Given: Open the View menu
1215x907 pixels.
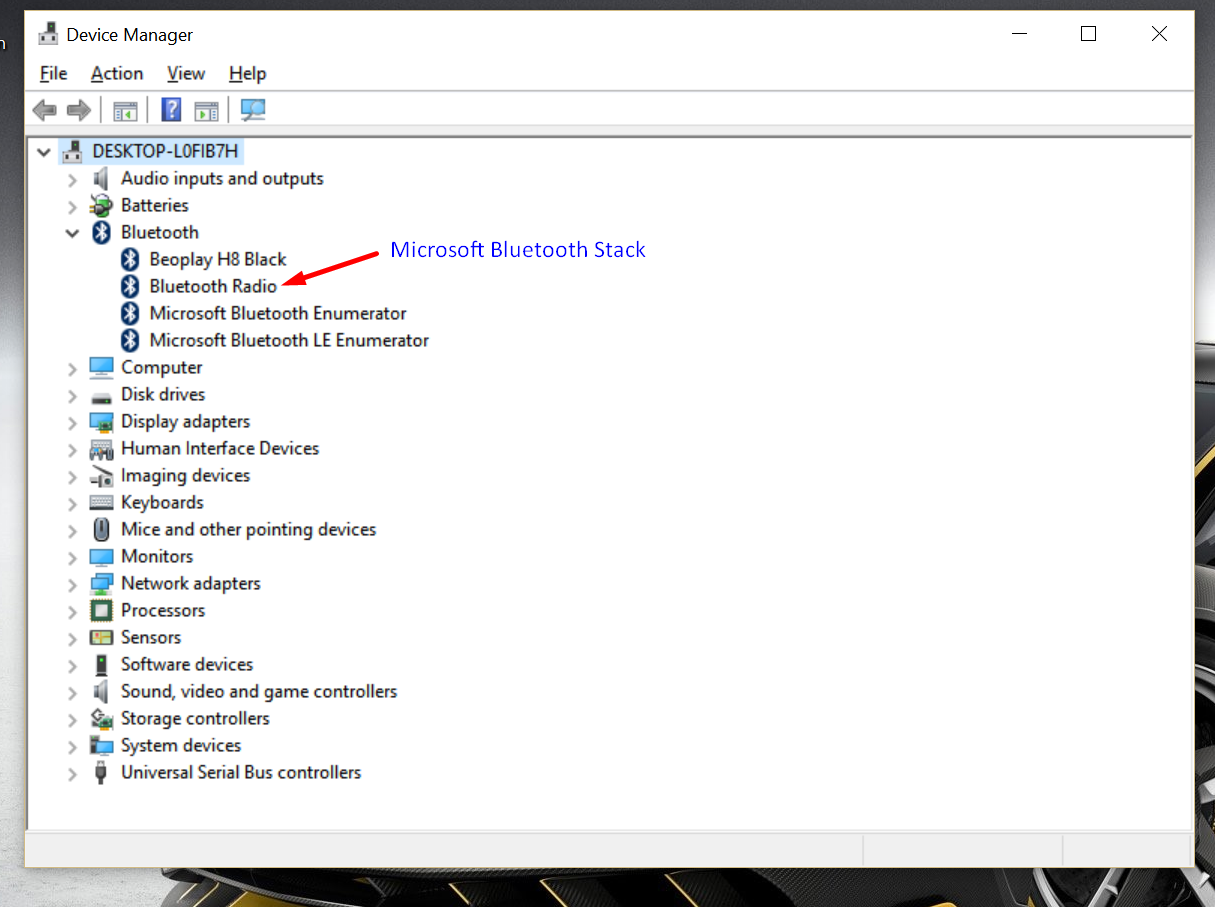Looking at the screenshot, I should coord(186,73).
